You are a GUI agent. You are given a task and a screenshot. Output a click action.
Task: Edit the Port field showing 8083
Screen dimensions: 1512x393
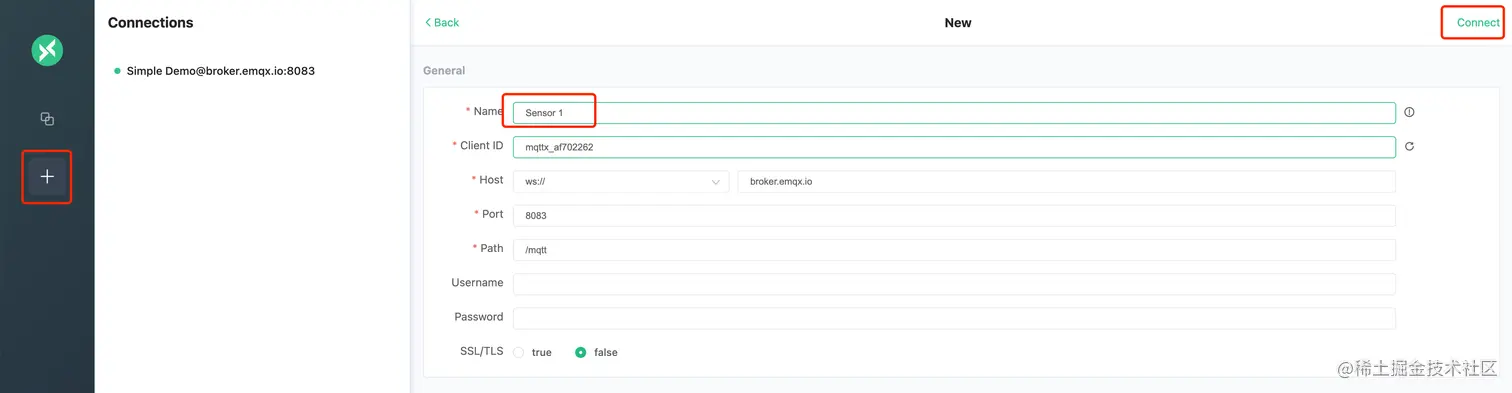tap(954, 215)
